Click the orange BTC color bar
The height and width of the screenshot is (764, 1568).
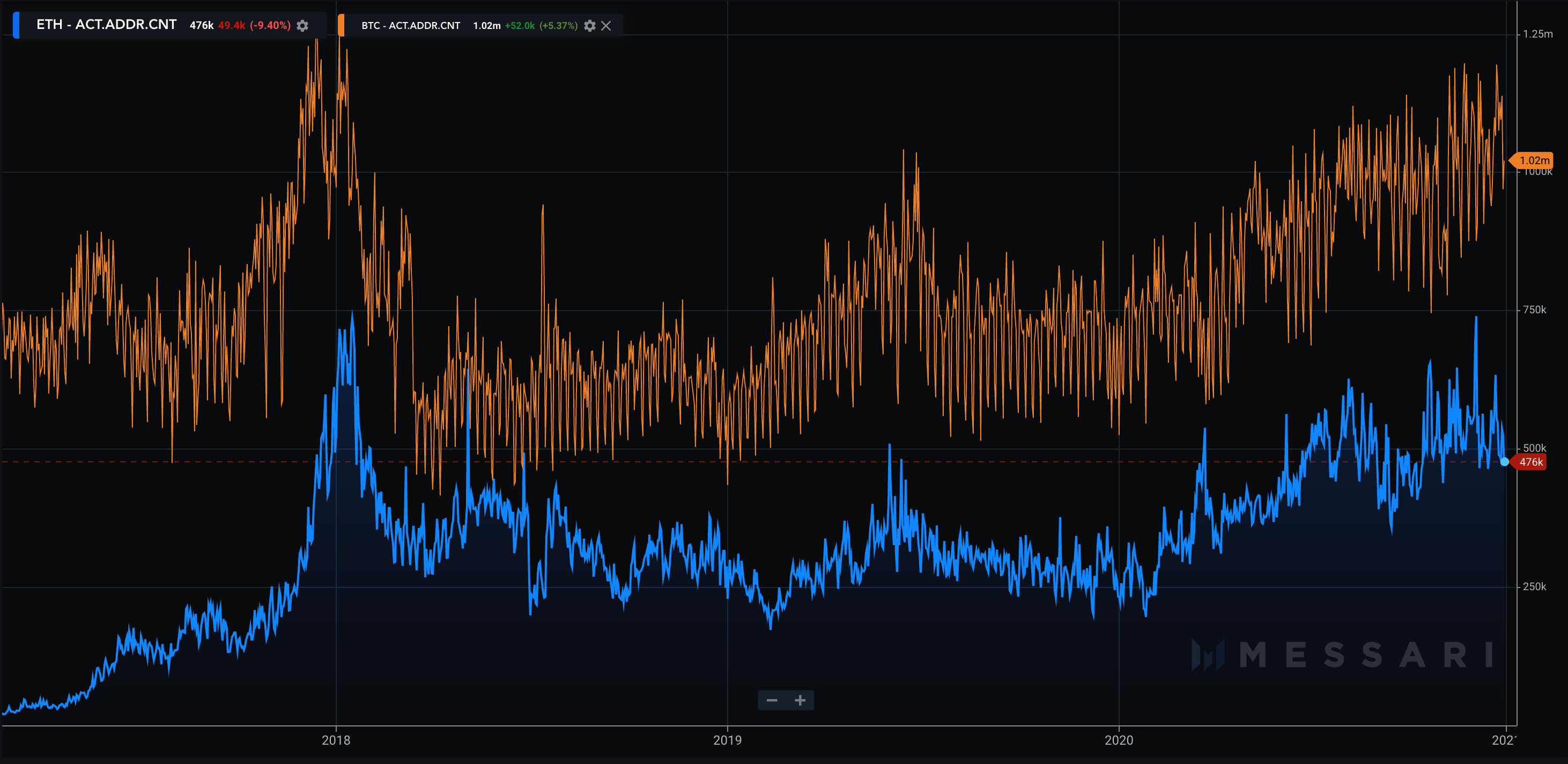click(x=341, y=25)
